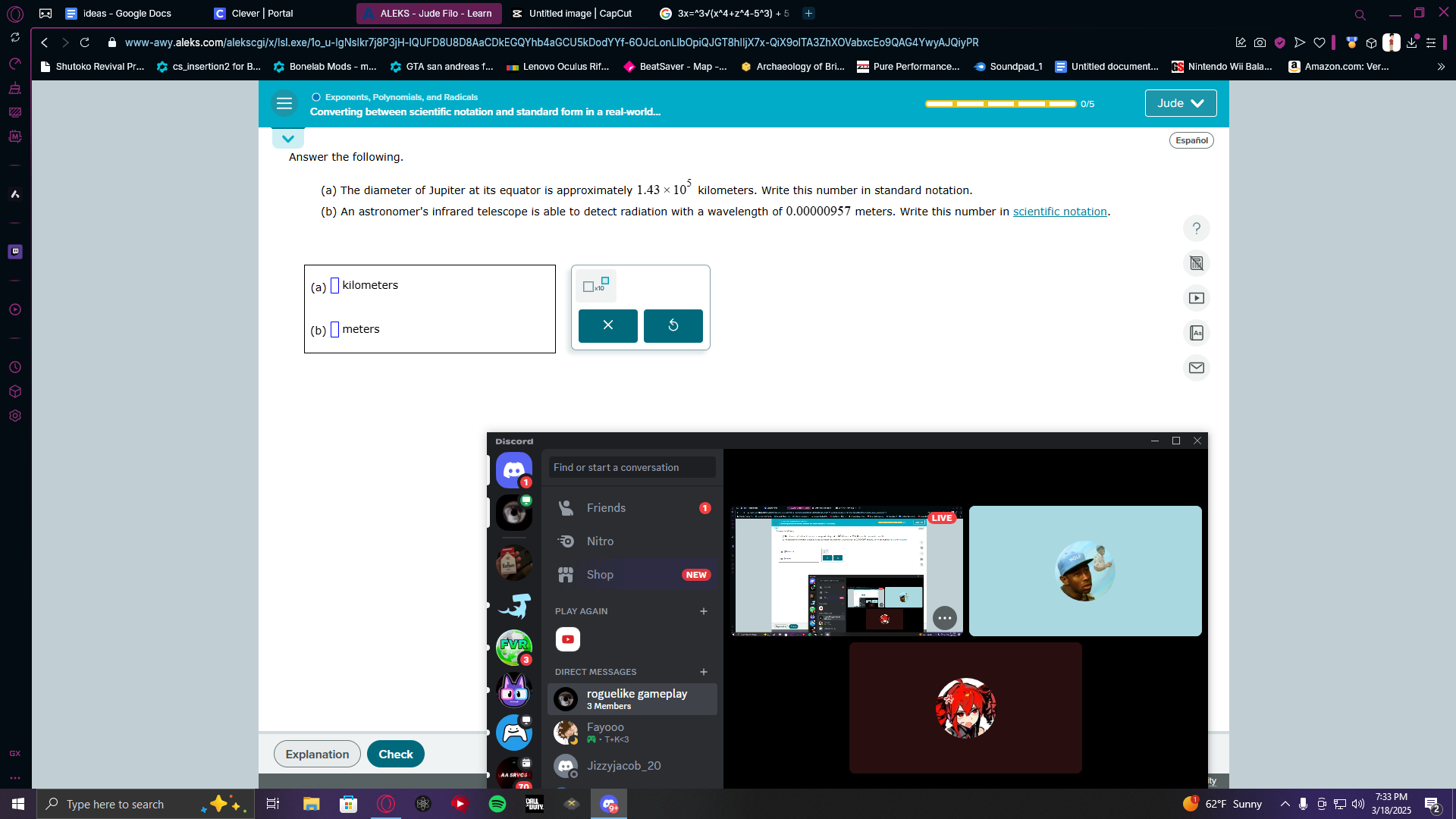The width and height of the screenshot is (1456, 819).
Task: Show more bookmarks with the chevron
Action: click(1441, 67)
